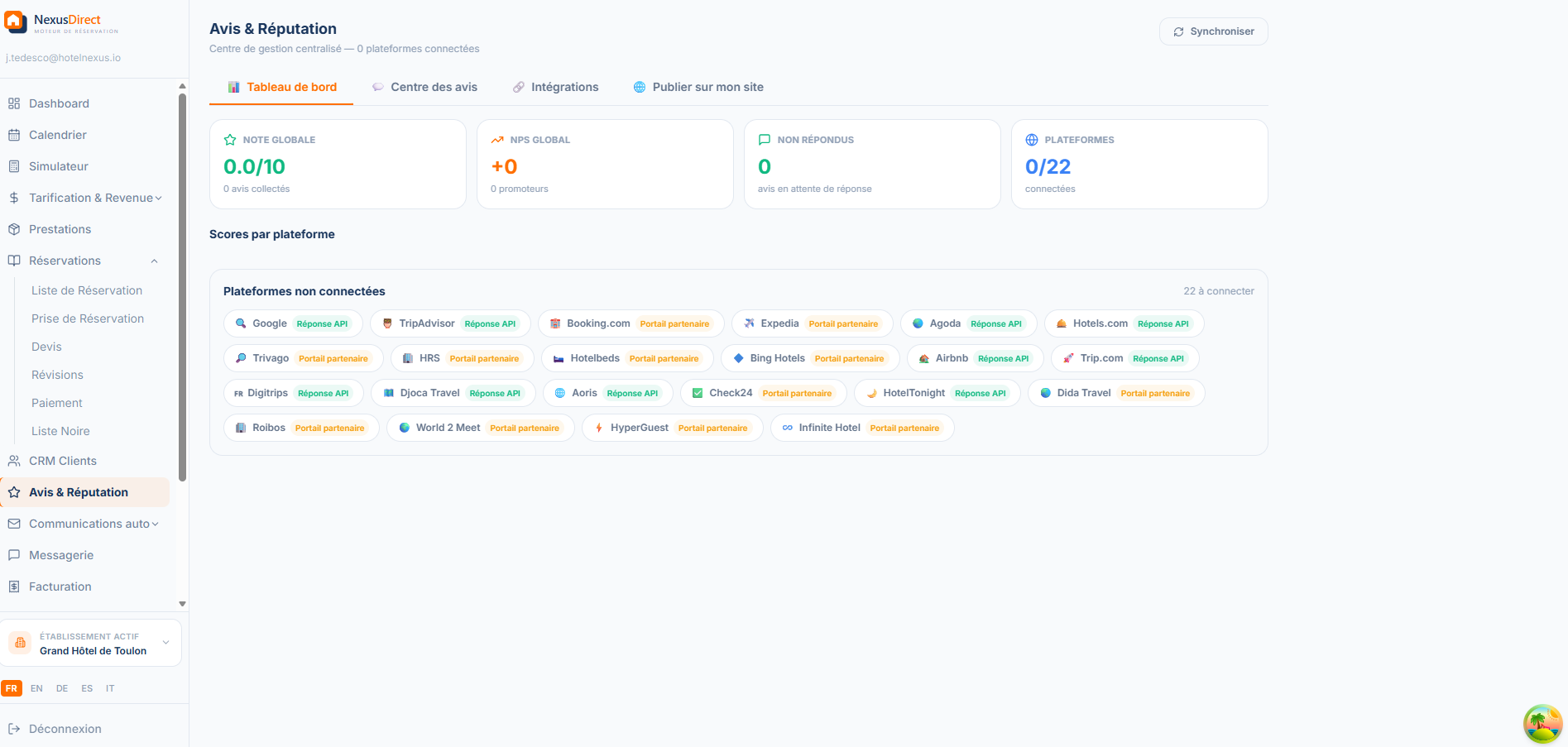Click the HyperGuest platform chip

672,428
